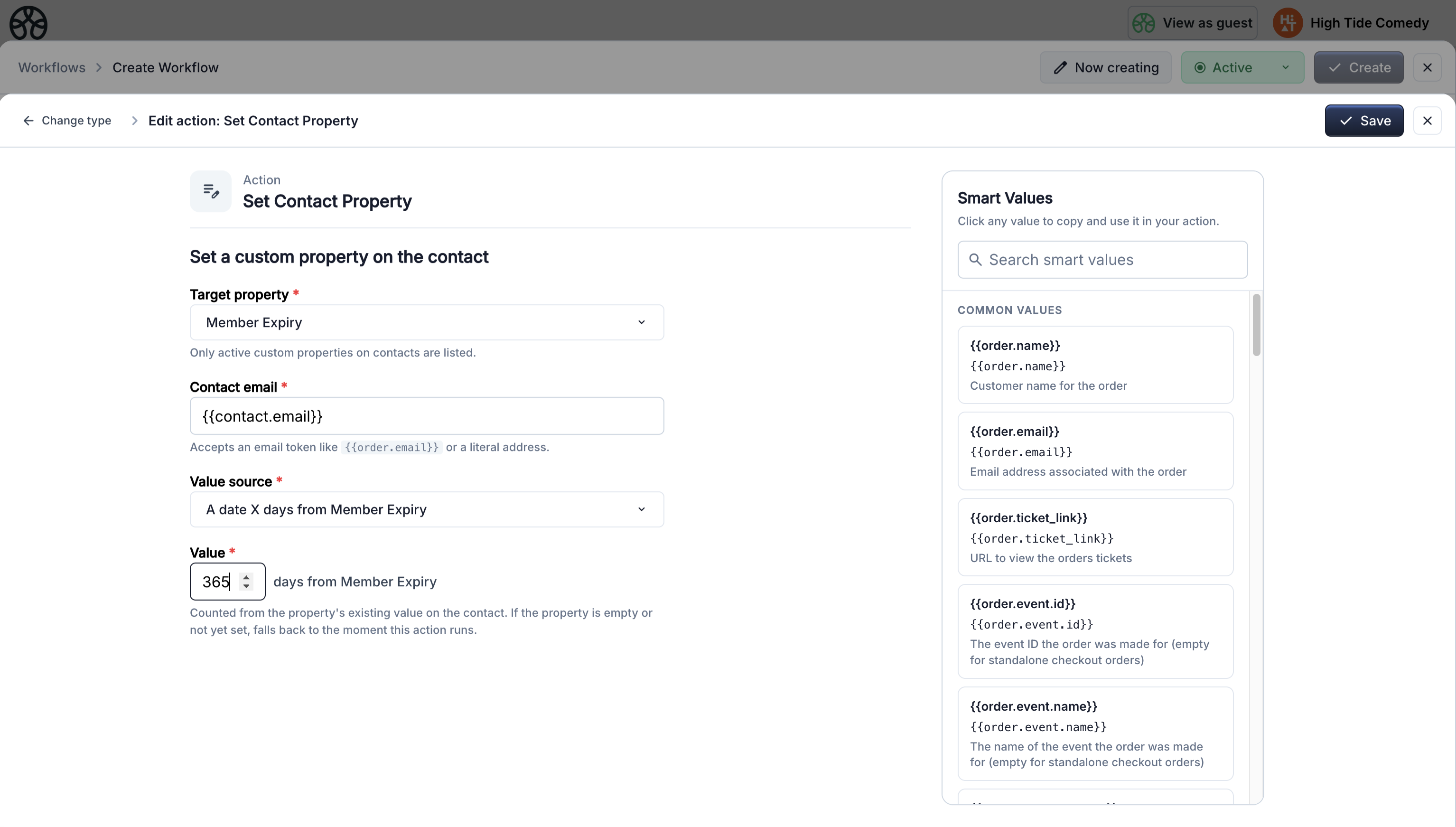Click the Set Contact Property action icon

[x=211, y=191]
